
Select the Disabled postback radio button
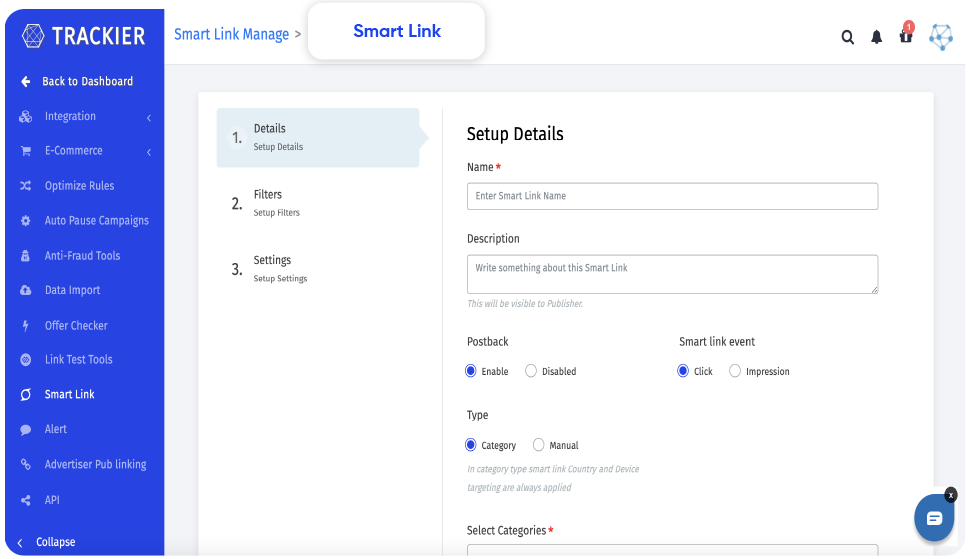[x=531, y=371]
